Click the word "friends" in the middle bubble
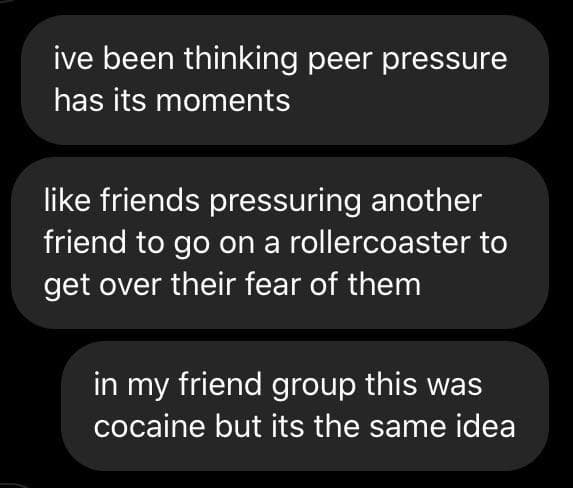Viewport: 573px width, 488px height. (149, 201)
